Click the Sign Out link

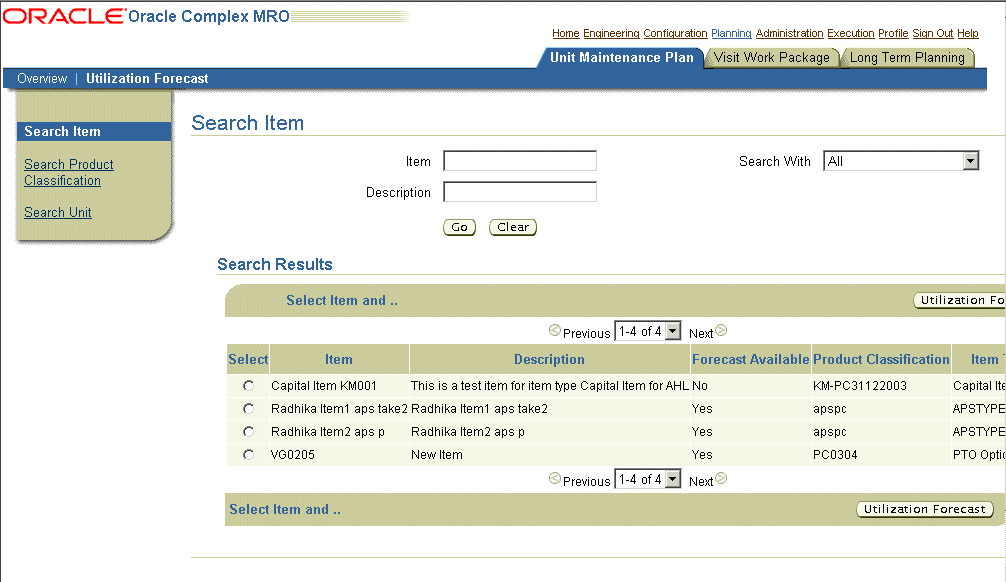[933, 33]
